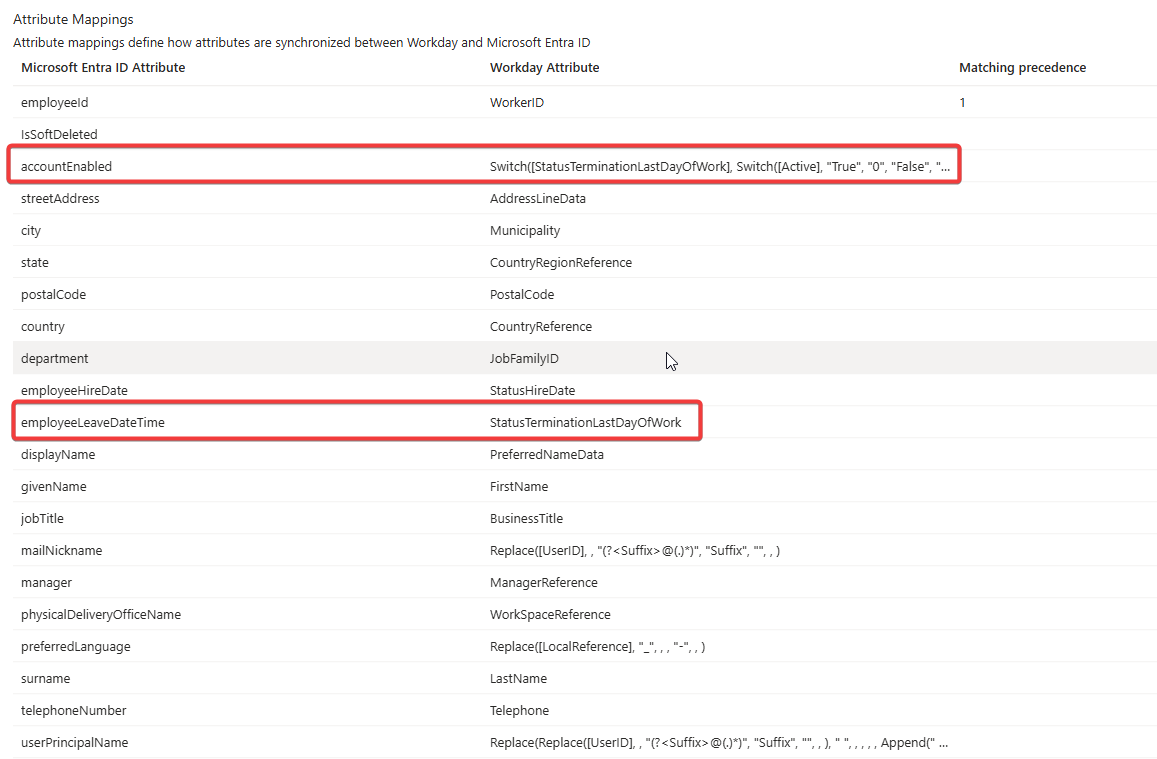The height and width of the screenshot is (759, 1157).
Task: Open the employeeLeaveDateTime mapping
Action: (92, 423)
